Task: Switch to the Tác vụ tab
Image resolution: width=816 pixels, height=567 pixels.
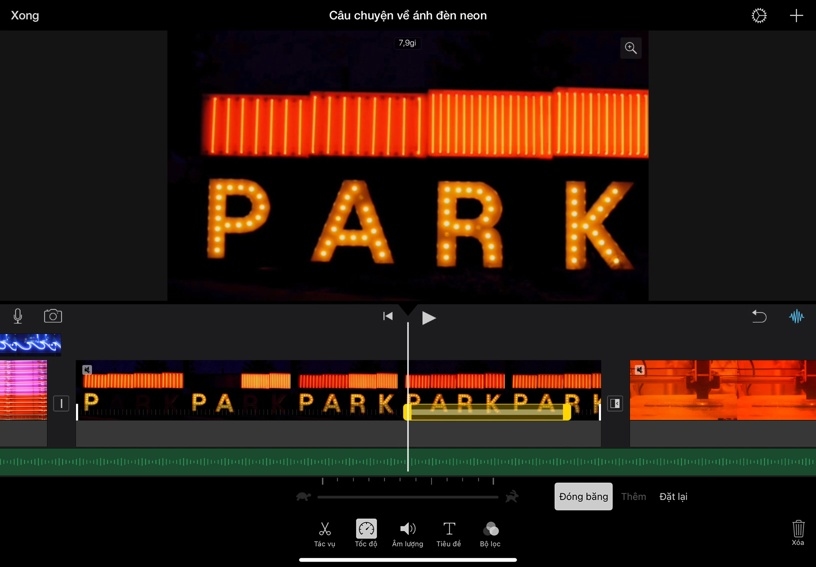Action: pos(325,533)
